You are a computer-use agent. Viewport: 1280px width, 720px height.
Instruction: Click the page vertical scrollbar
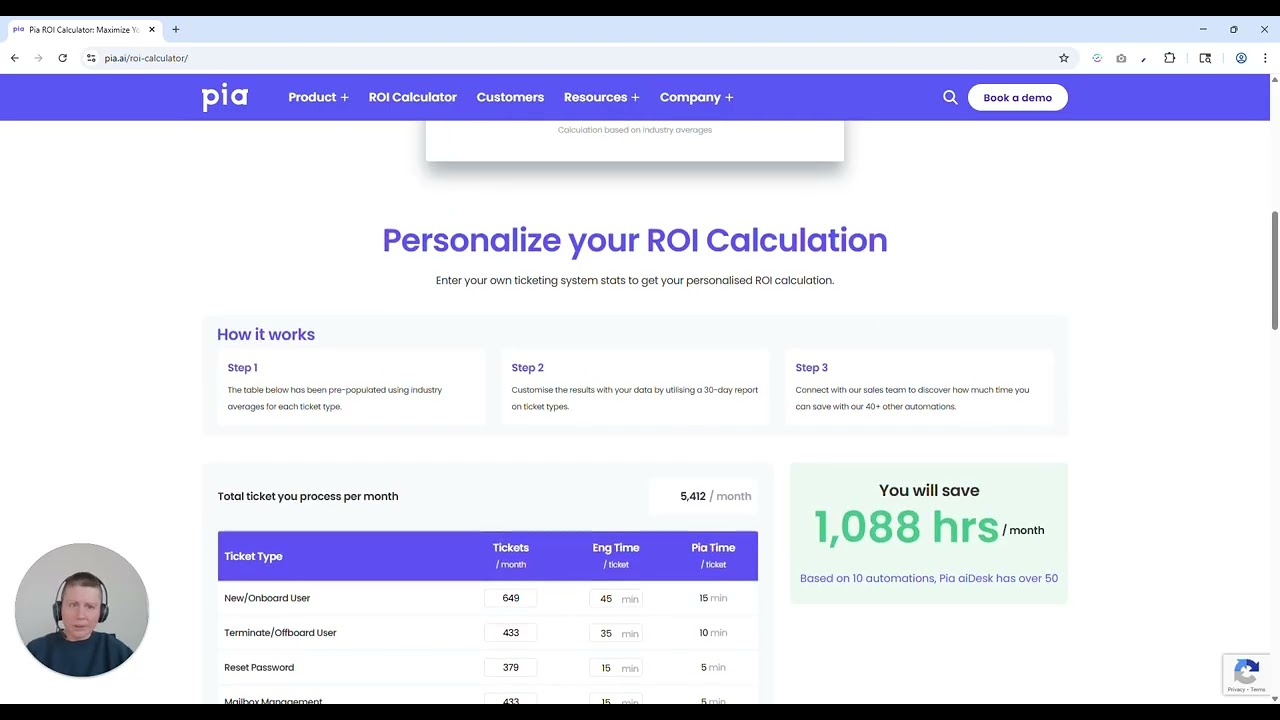click(x=1274, y=270)
